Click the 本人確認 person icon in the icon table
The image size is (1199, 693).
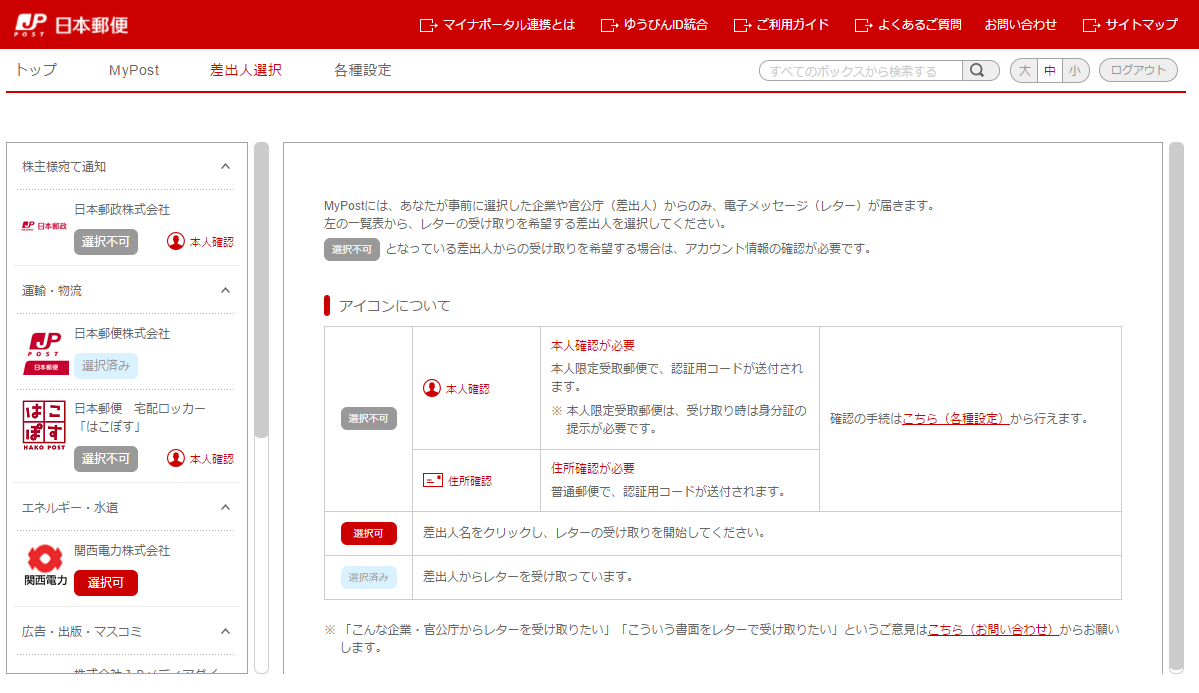[x=432, y=389]
